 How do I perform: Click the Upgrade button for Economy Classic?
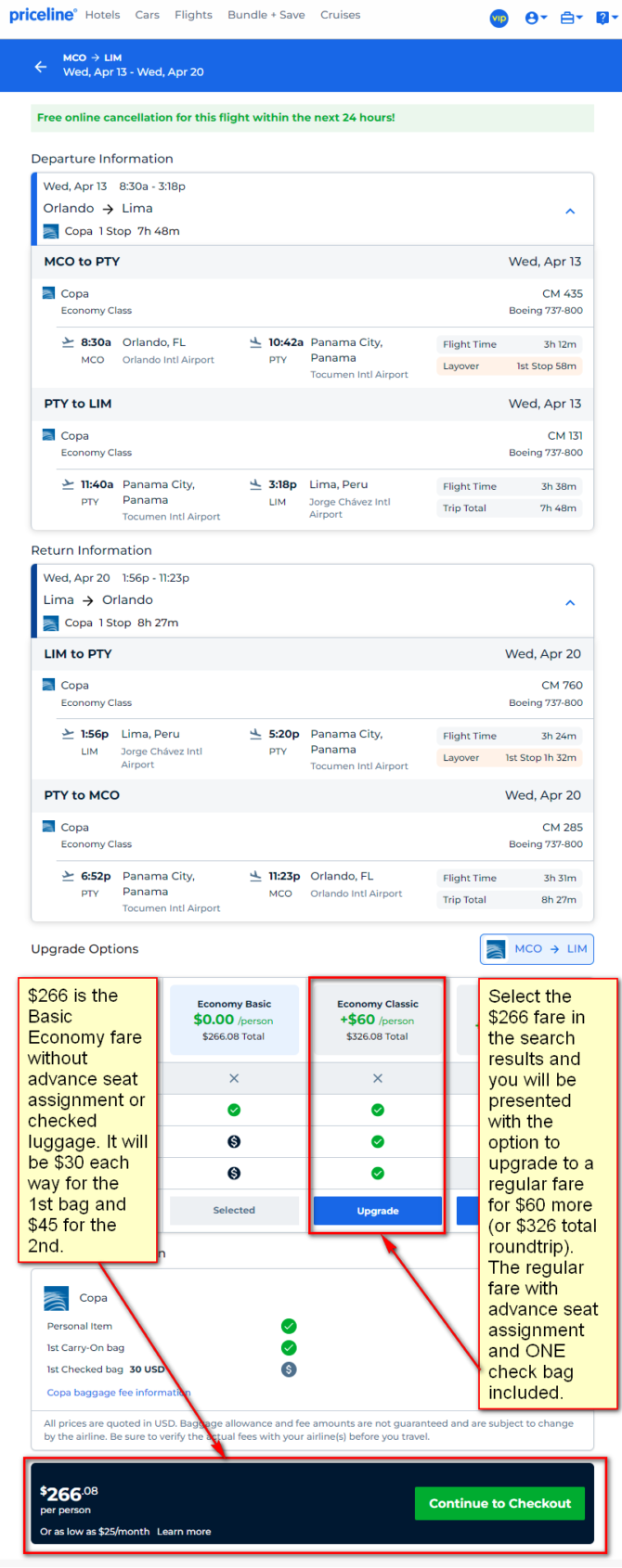click(378, 1211)
